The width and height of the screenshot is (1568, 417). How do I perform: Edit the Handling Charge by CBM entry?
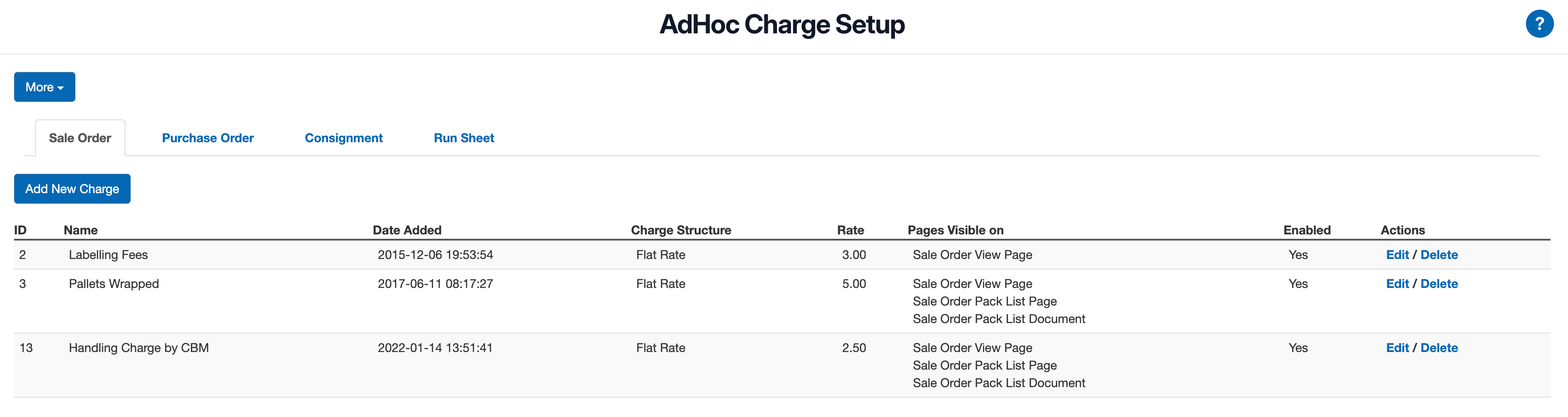(1397, 348)
